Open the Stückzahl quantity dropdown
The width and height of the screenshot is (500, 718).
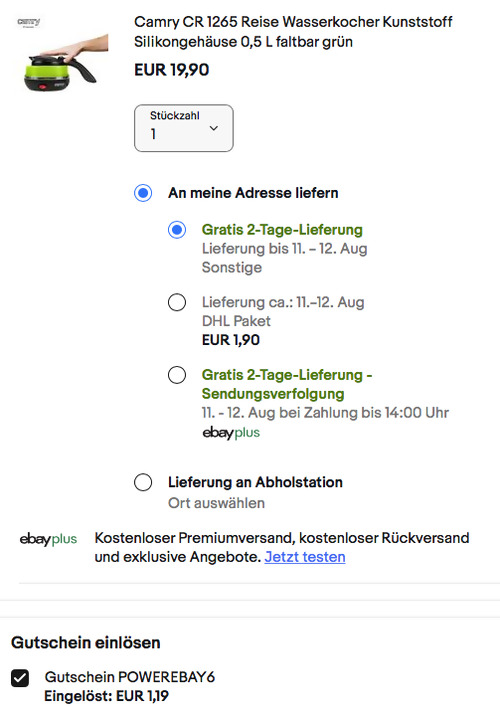184,128
